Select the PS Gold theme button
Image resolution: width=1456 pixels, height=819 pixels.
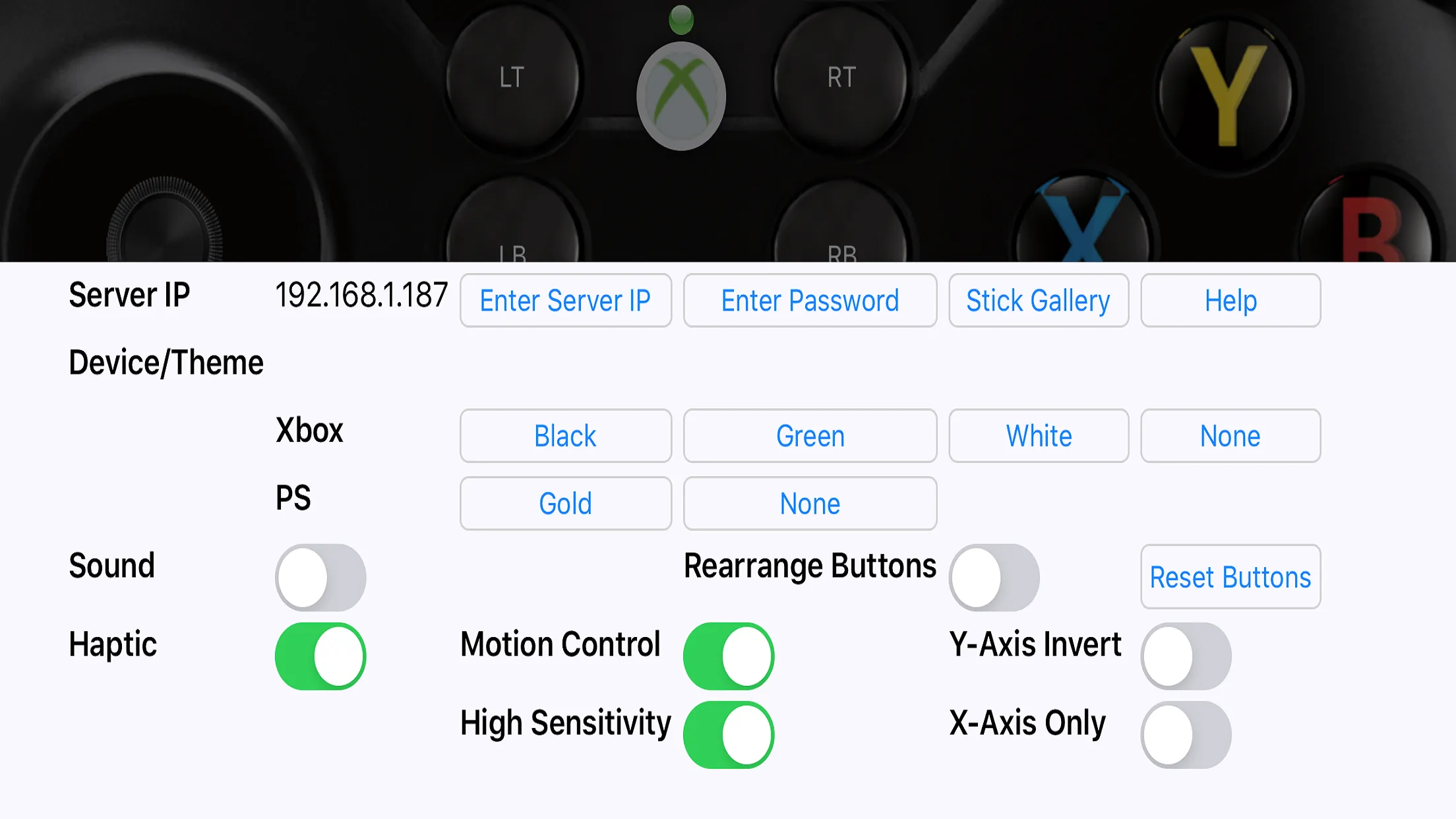[565, 503]
